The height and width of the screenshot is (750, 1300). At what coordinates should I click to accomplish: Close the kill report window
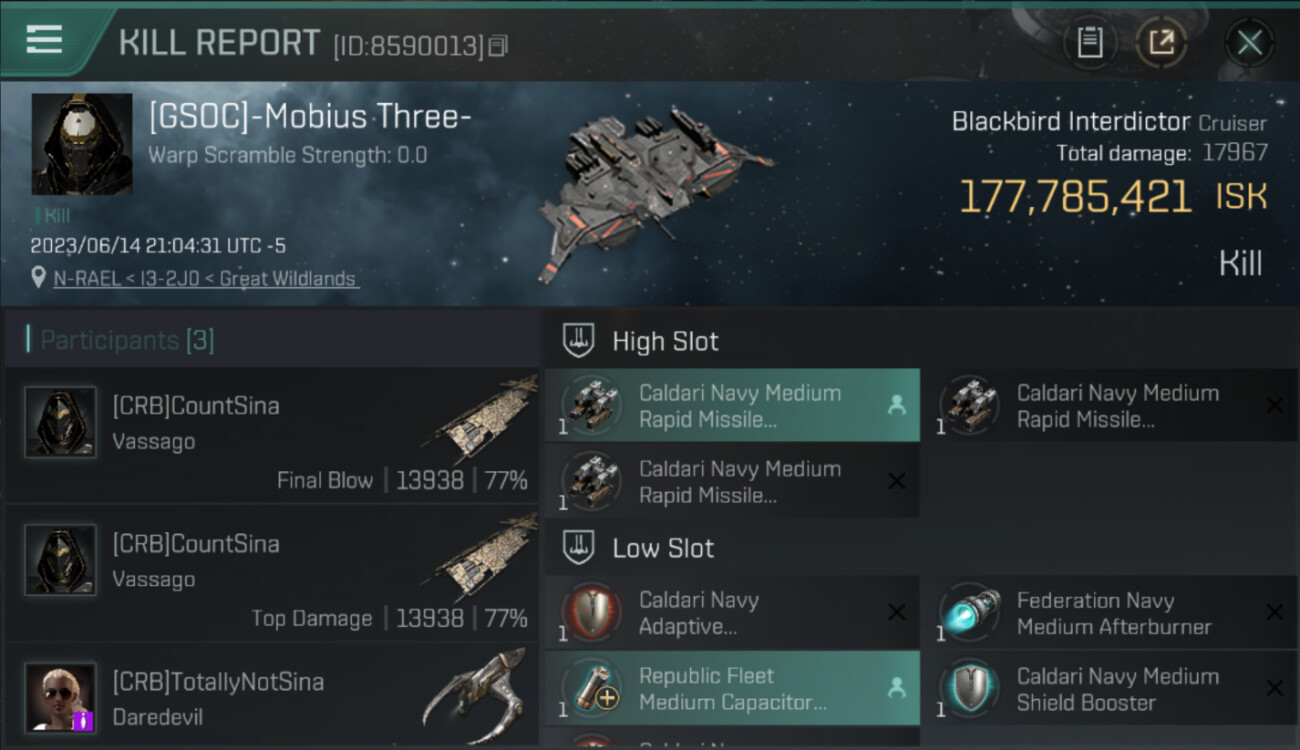point(1249,42)
